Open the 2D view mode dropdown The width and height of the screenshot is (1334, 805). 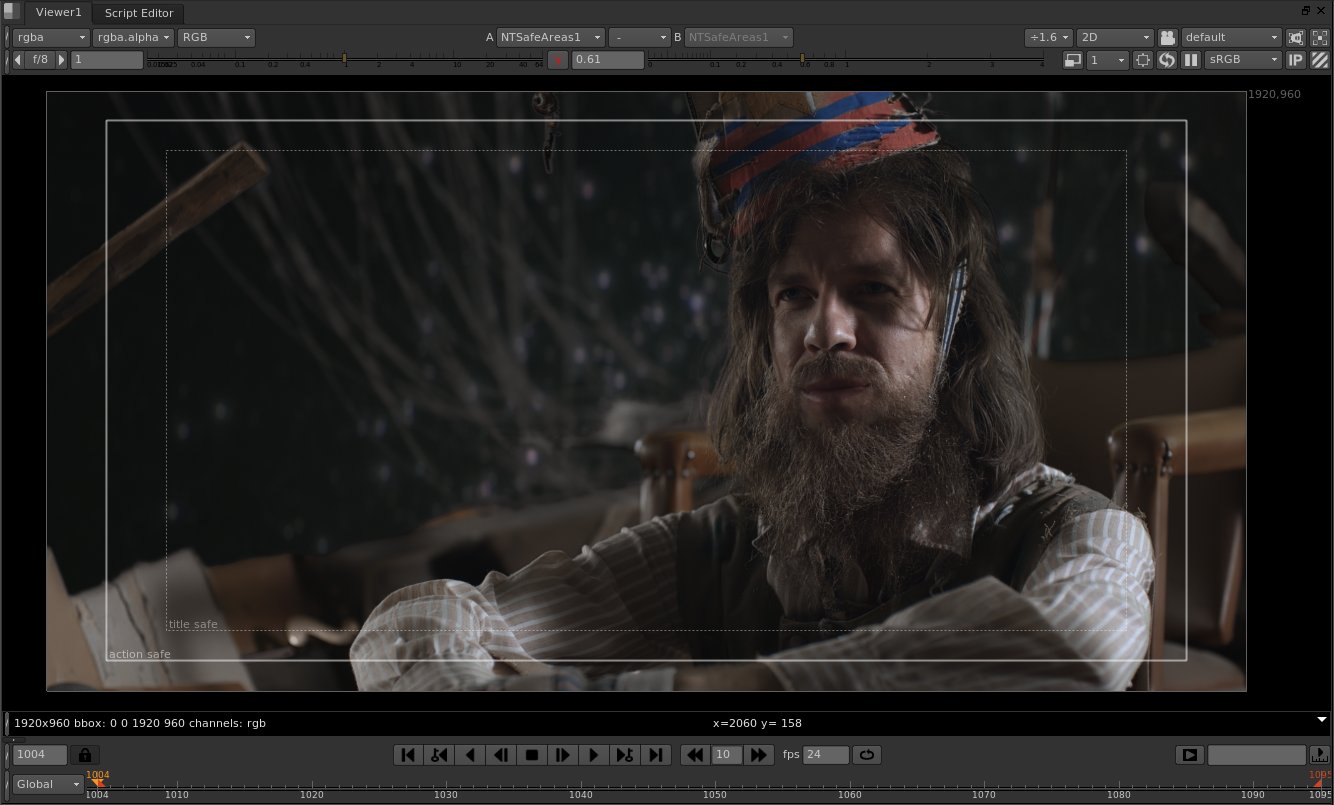tap(1116, 37)
